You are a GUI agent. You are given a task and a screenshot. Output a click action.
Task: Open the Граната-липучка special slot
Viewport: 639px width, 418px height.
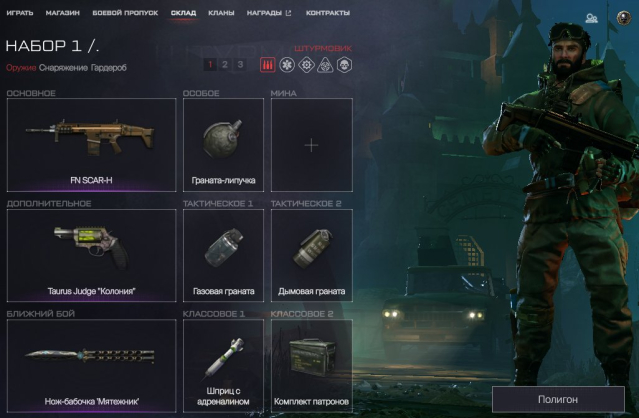coord(223,145)
